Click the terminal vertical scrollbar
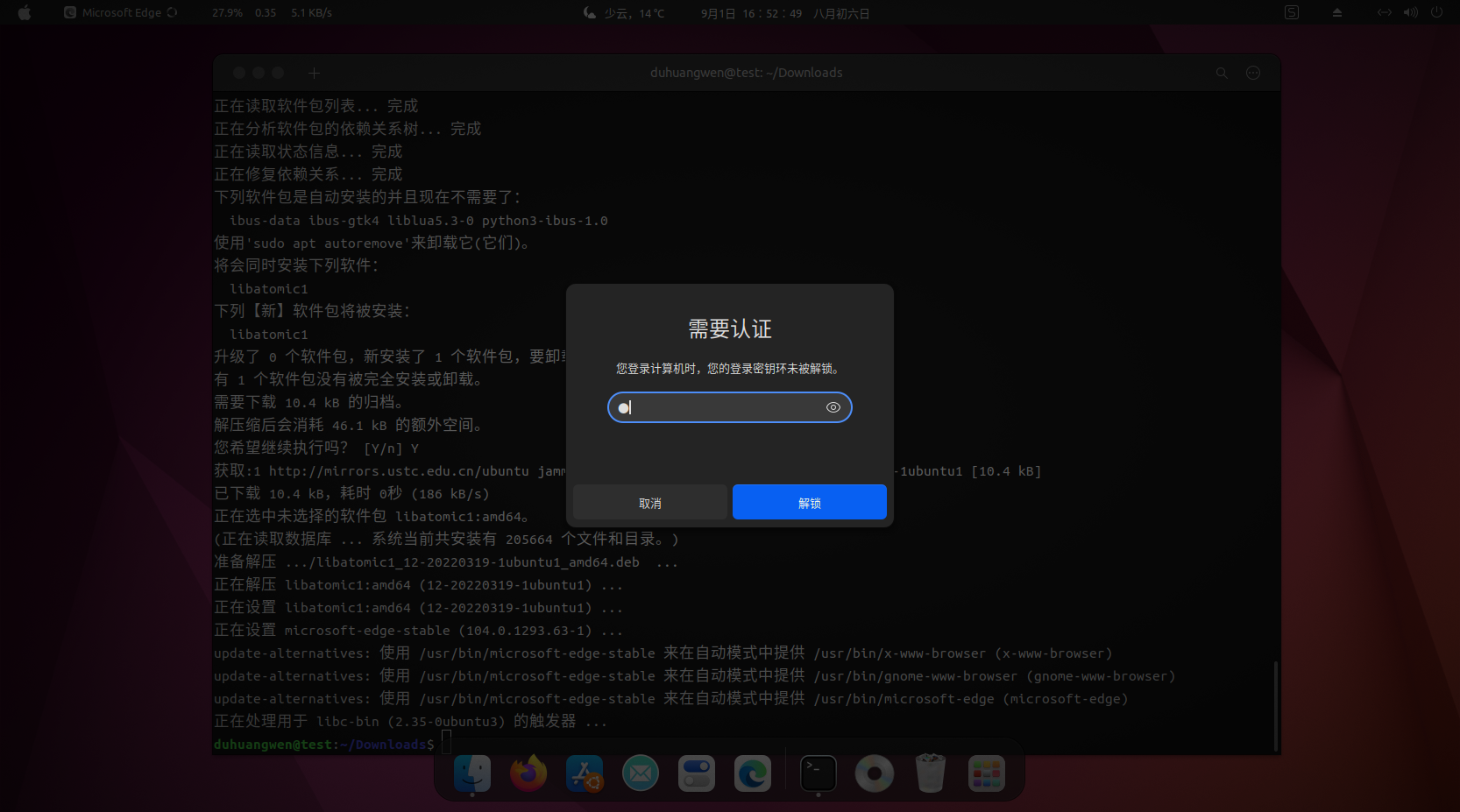1460x812 pixels. point(1275,705)
